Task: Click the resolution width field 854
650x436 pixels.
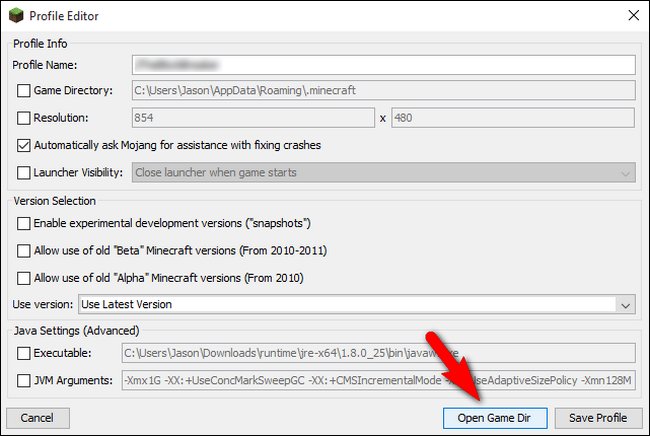Action: (x=253, y=118)
